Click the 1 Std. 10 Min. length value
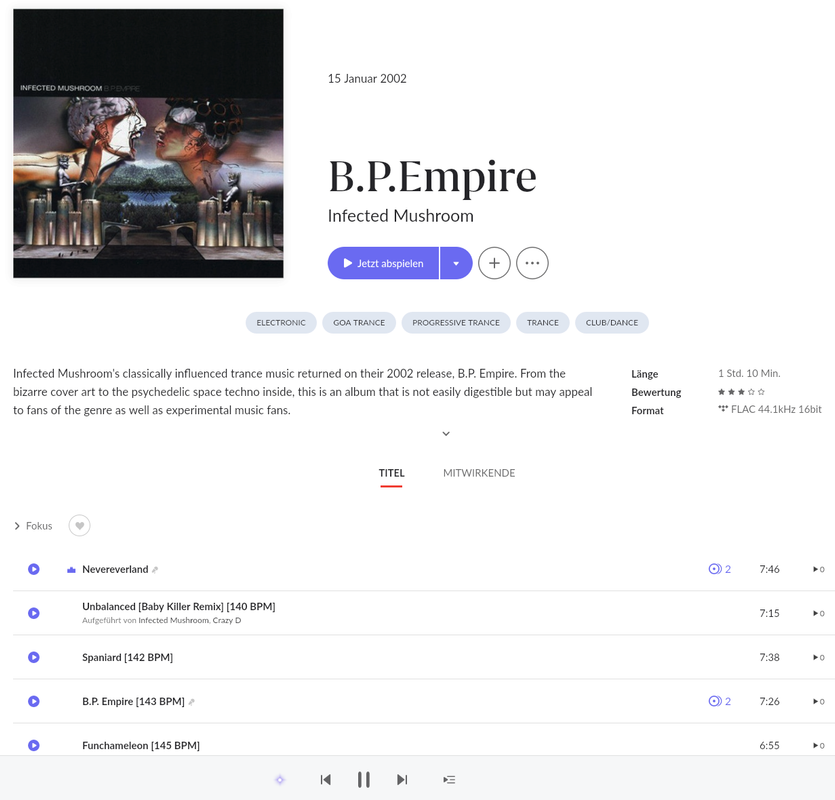Image resolution: width=835 pixels, height=800 pixels. [x=749, y=373]
